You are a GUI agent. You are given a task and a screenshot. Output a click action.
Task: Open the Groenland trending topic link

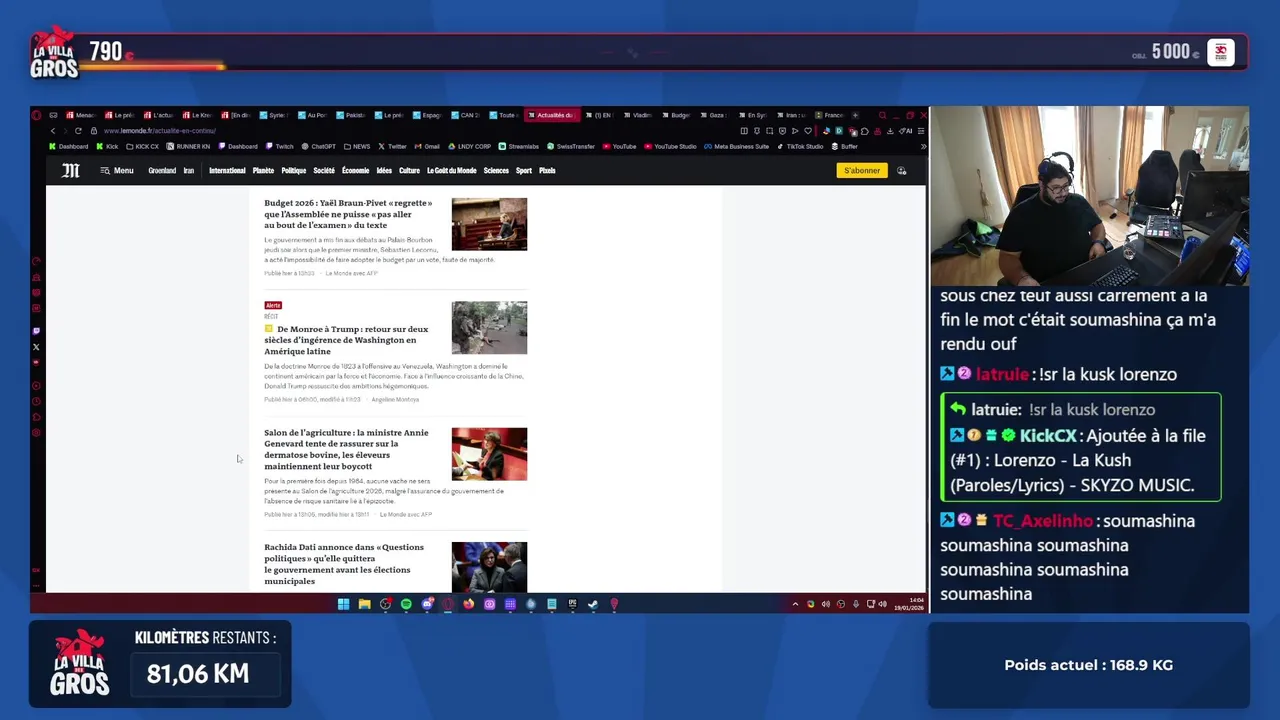click(x=162, y=171)
